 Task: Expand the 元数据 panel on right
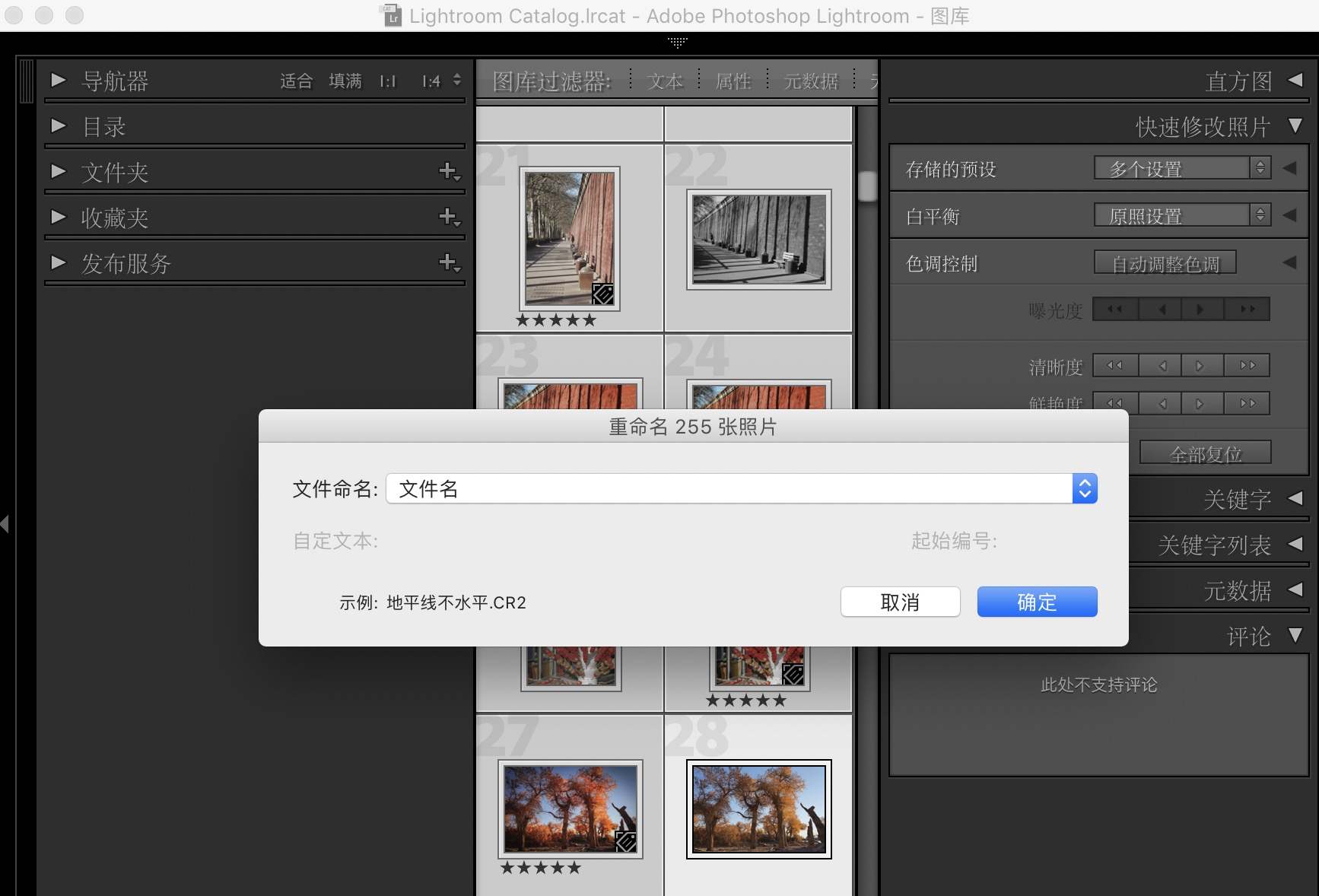[x=1295, y=589]
